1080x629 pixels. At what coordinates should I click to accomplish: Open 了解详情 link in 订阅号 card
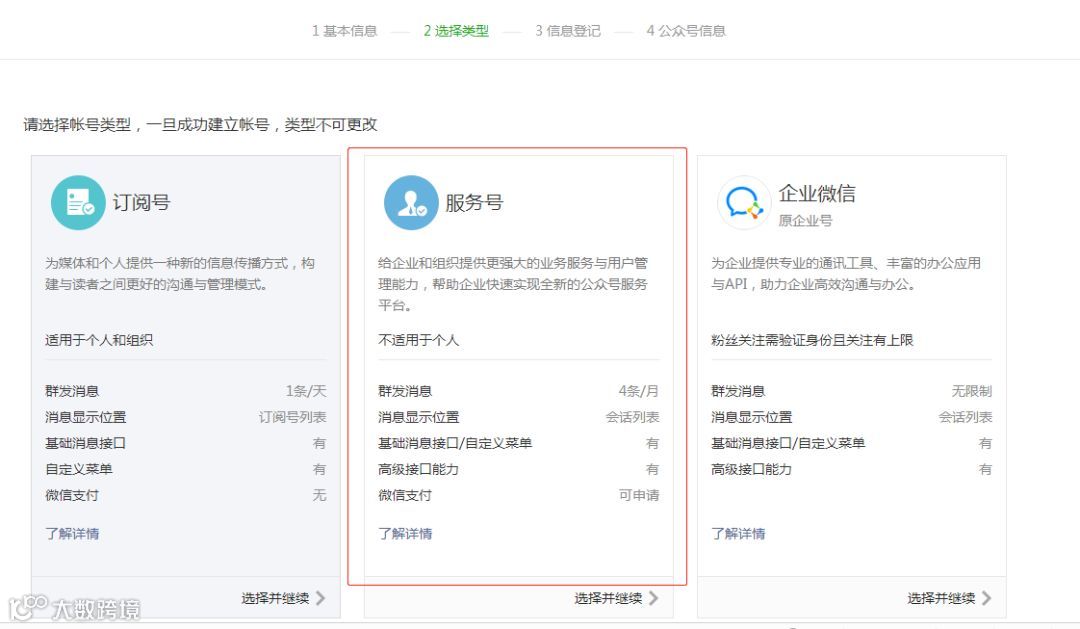72,533
